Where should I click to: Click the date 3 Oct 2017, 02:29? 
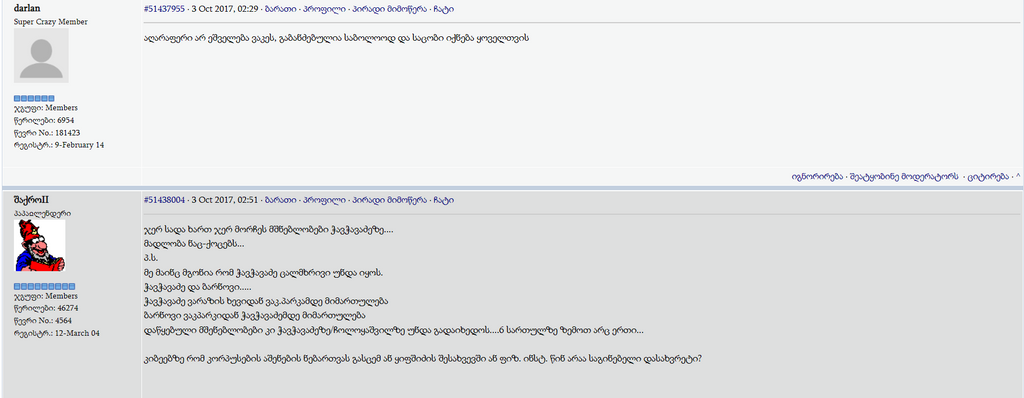(225, 9)
